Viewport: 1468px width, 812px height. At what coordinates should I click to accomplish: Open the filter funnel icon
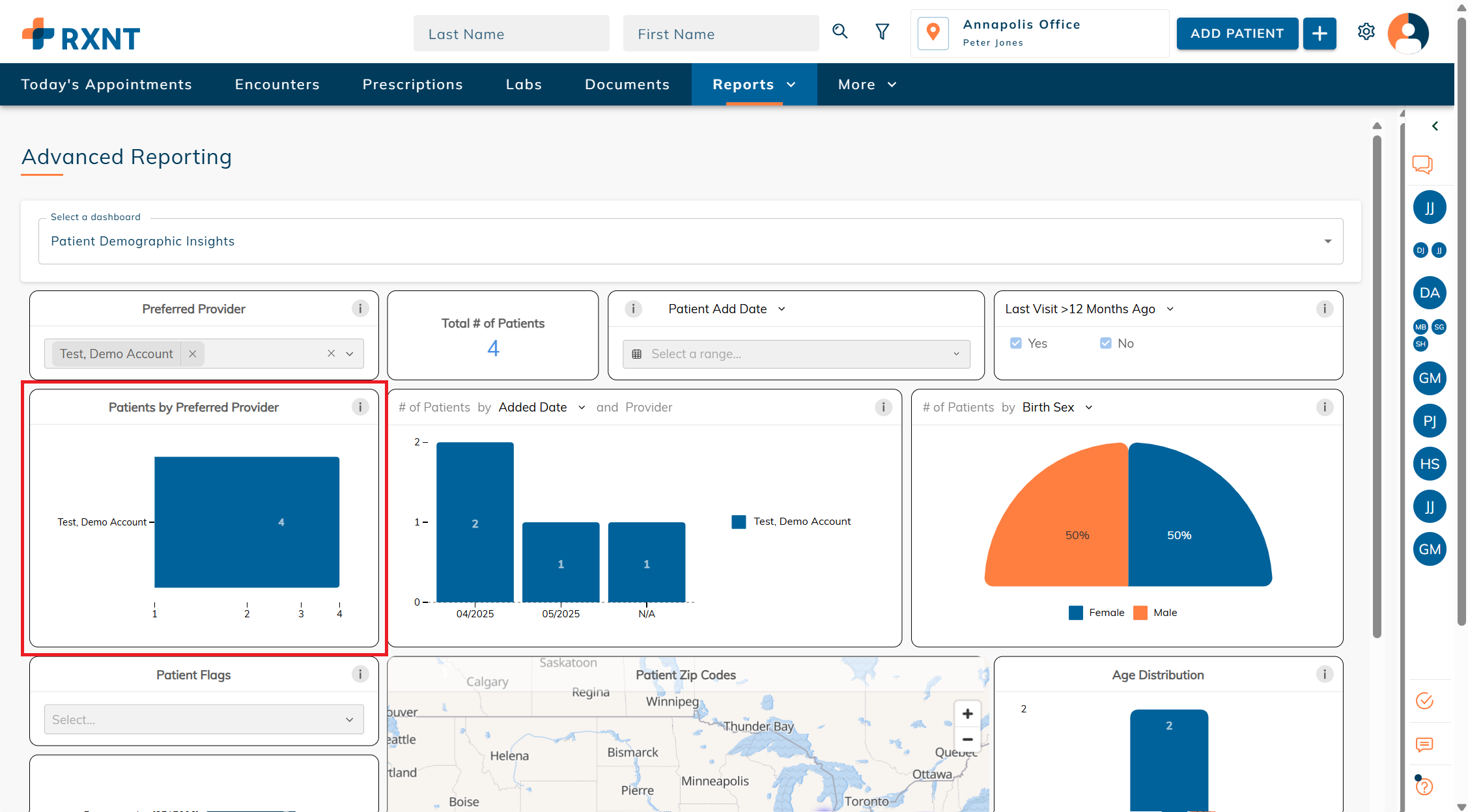coord(882,32)
